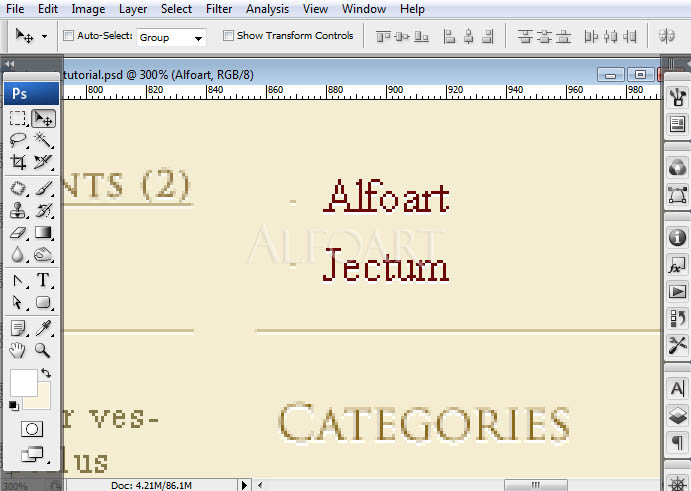
Task: Open the Window menu
Action: (364, 9)
